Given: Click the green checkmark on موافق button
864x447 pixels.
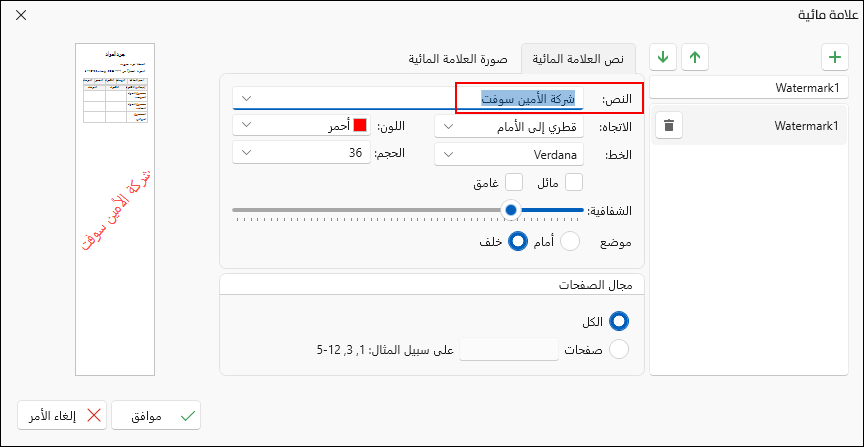Looking at the screenshot, I should pos(187,416).
